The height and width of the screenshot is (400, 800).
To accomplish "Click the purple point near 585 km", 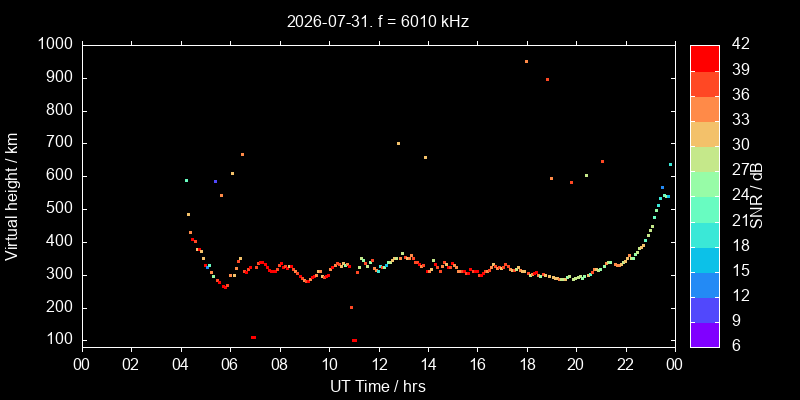I will click(215, 181).
